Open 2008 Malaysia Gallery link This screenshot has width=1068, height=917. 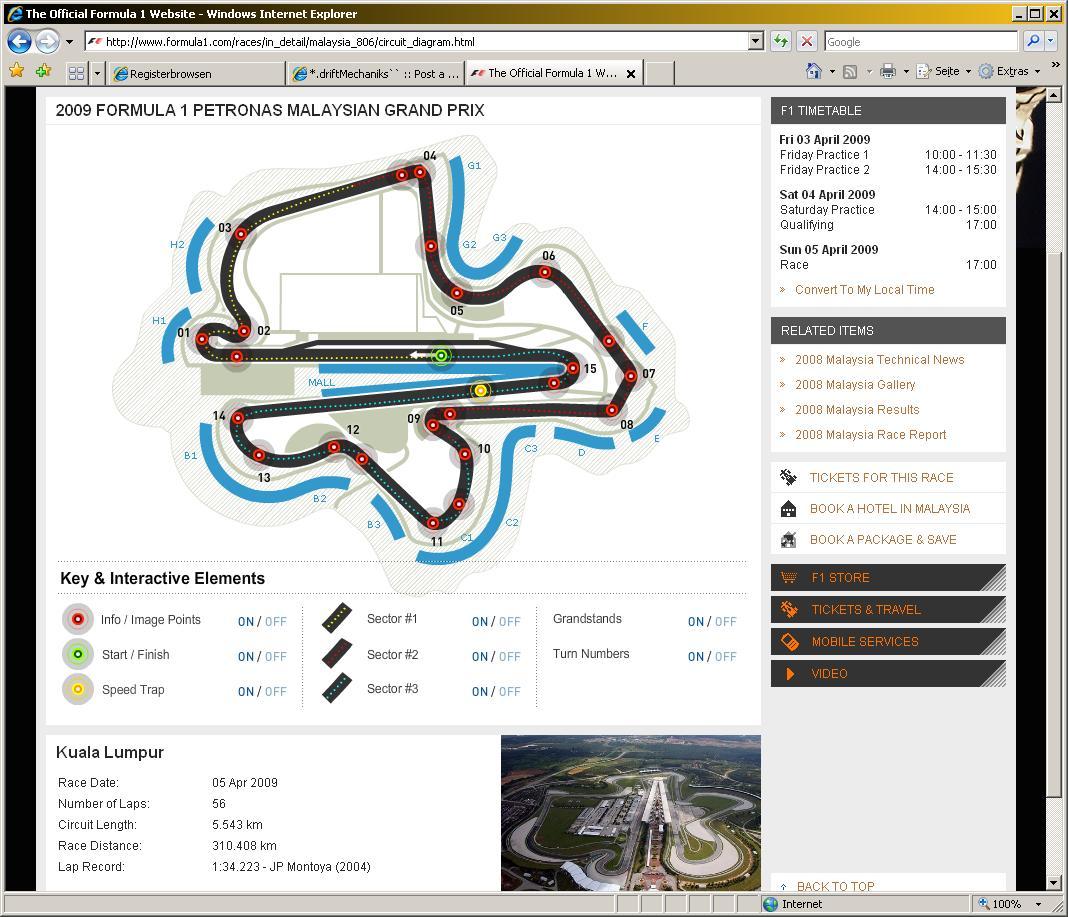pyautogui.click(x=855, y=385)
